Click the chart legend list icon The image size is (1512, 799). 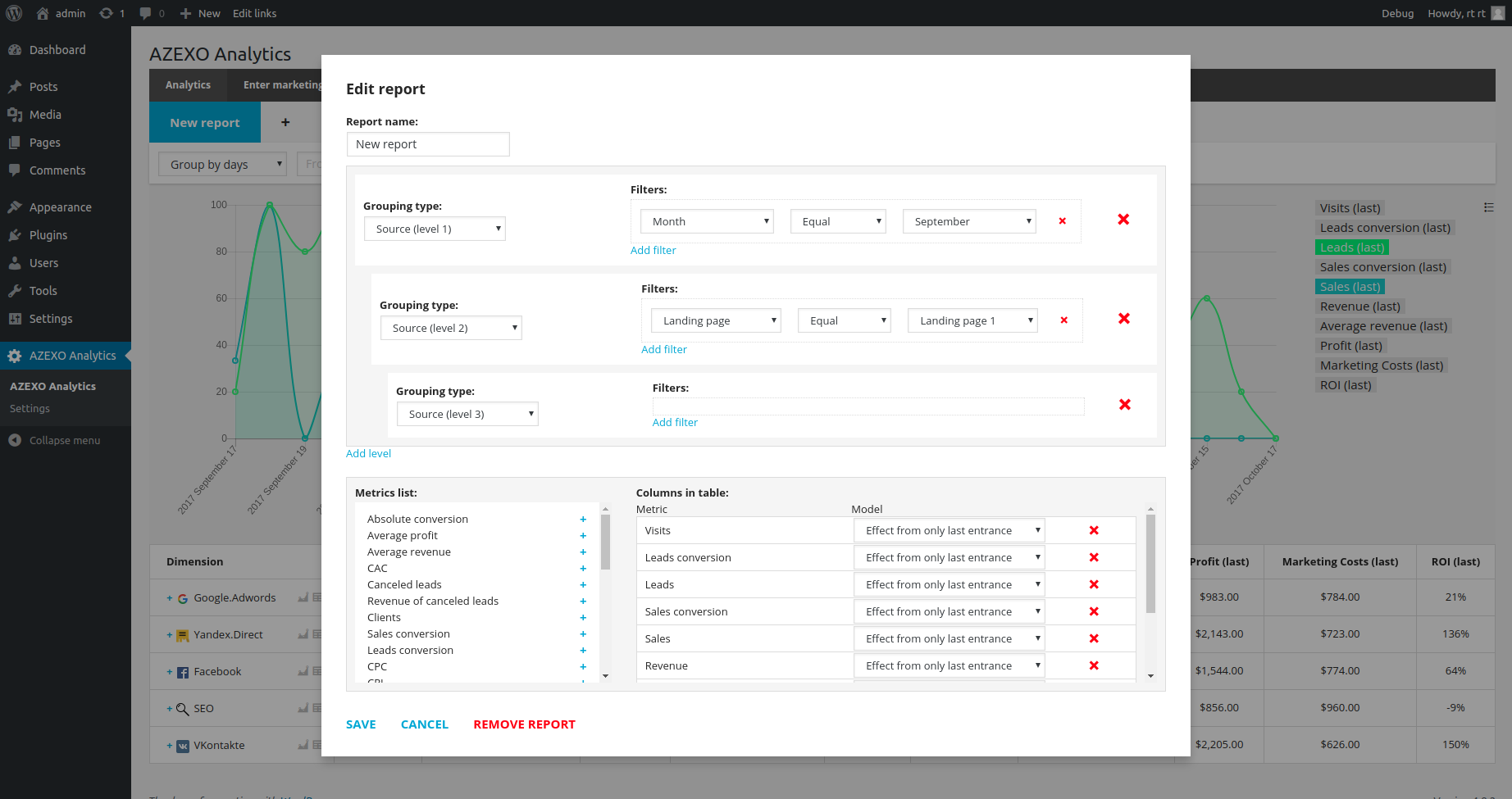(1488, 208)
